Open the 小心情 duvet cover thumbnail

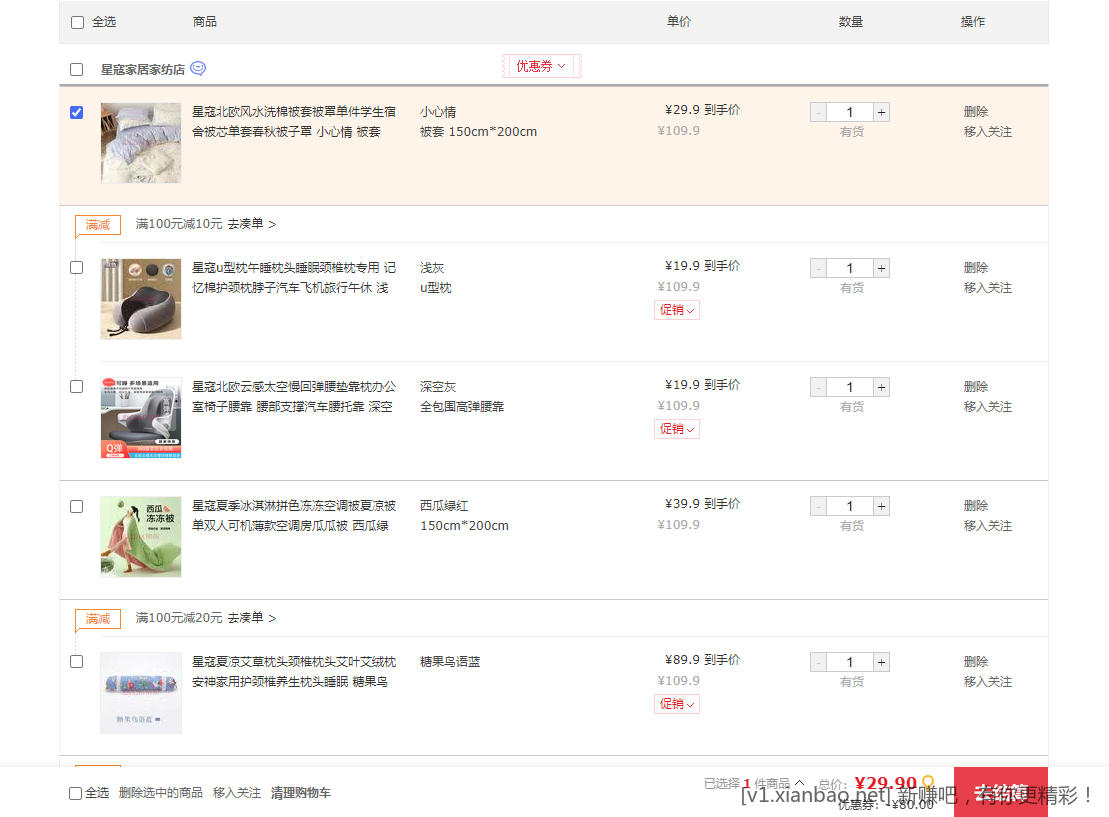pyautogui.click(x=141, y=143)
